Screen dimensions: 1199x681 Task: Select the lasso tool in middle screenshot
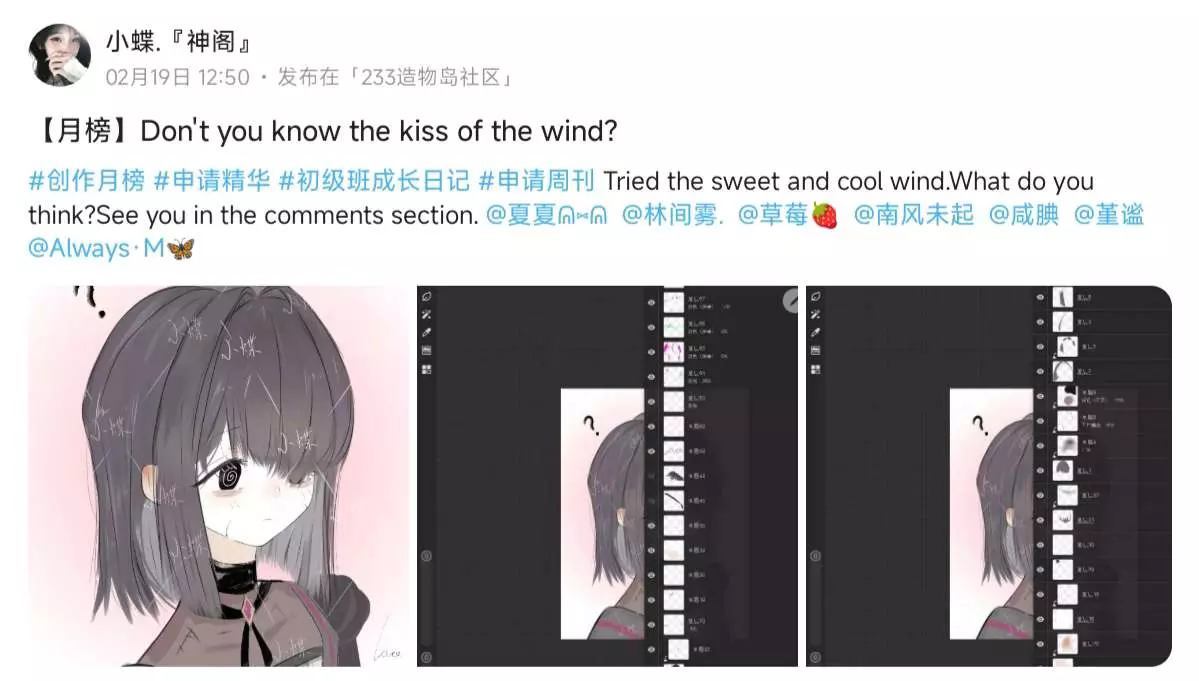click(x=427, y=297)
